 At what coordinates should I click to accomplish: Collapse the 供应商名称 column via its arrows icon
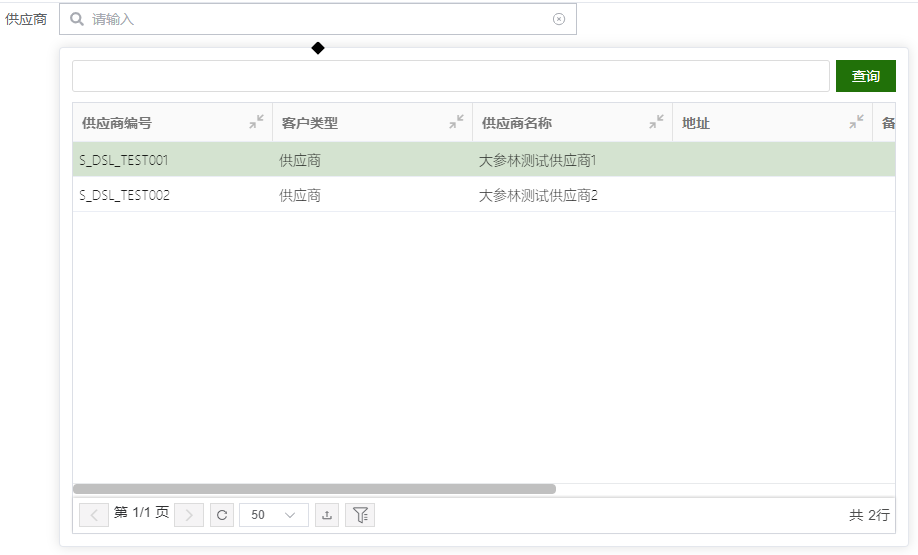656,122
